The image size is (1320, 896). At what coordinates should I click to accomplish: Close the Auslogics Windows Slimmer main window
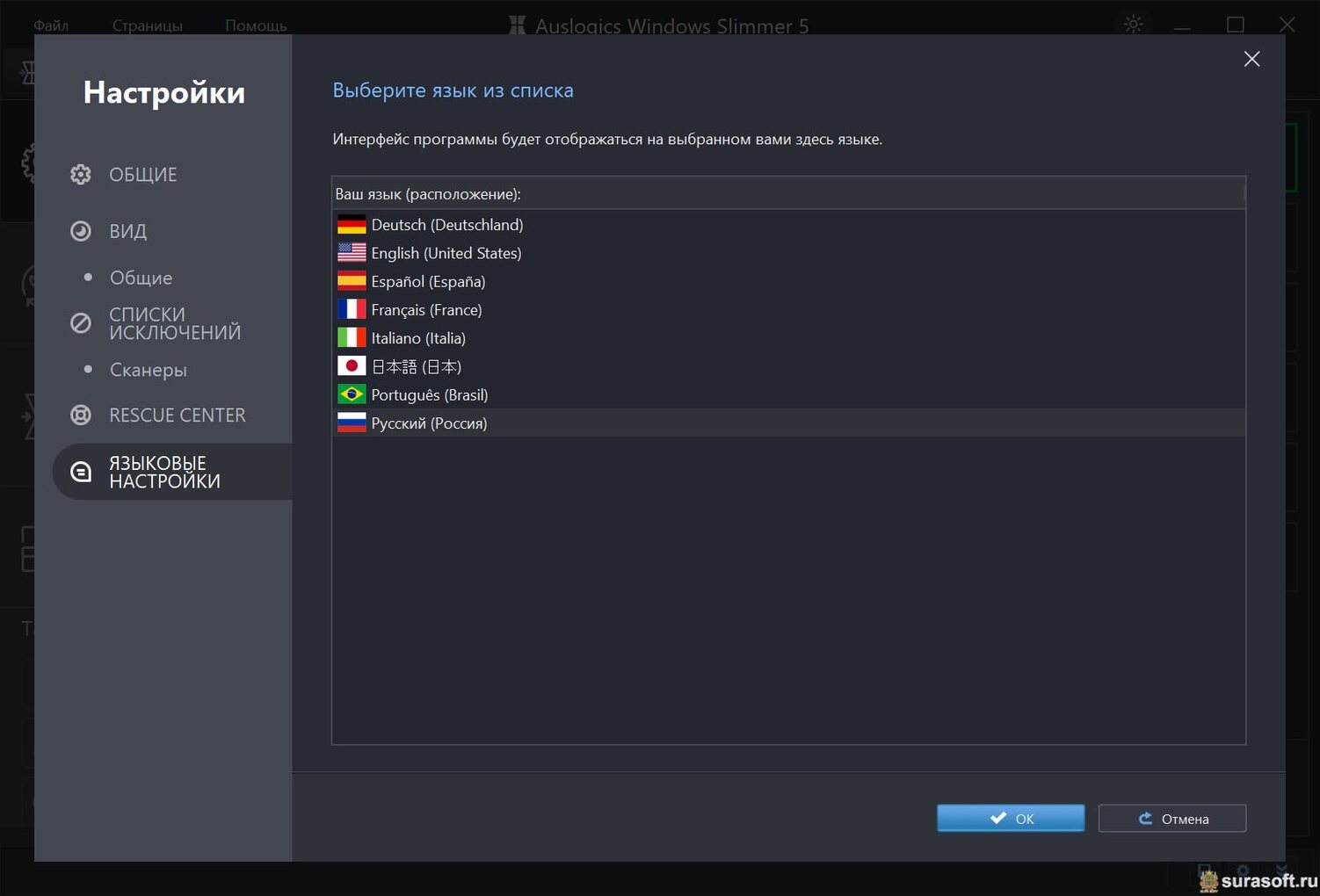[x=1287, y=25]
